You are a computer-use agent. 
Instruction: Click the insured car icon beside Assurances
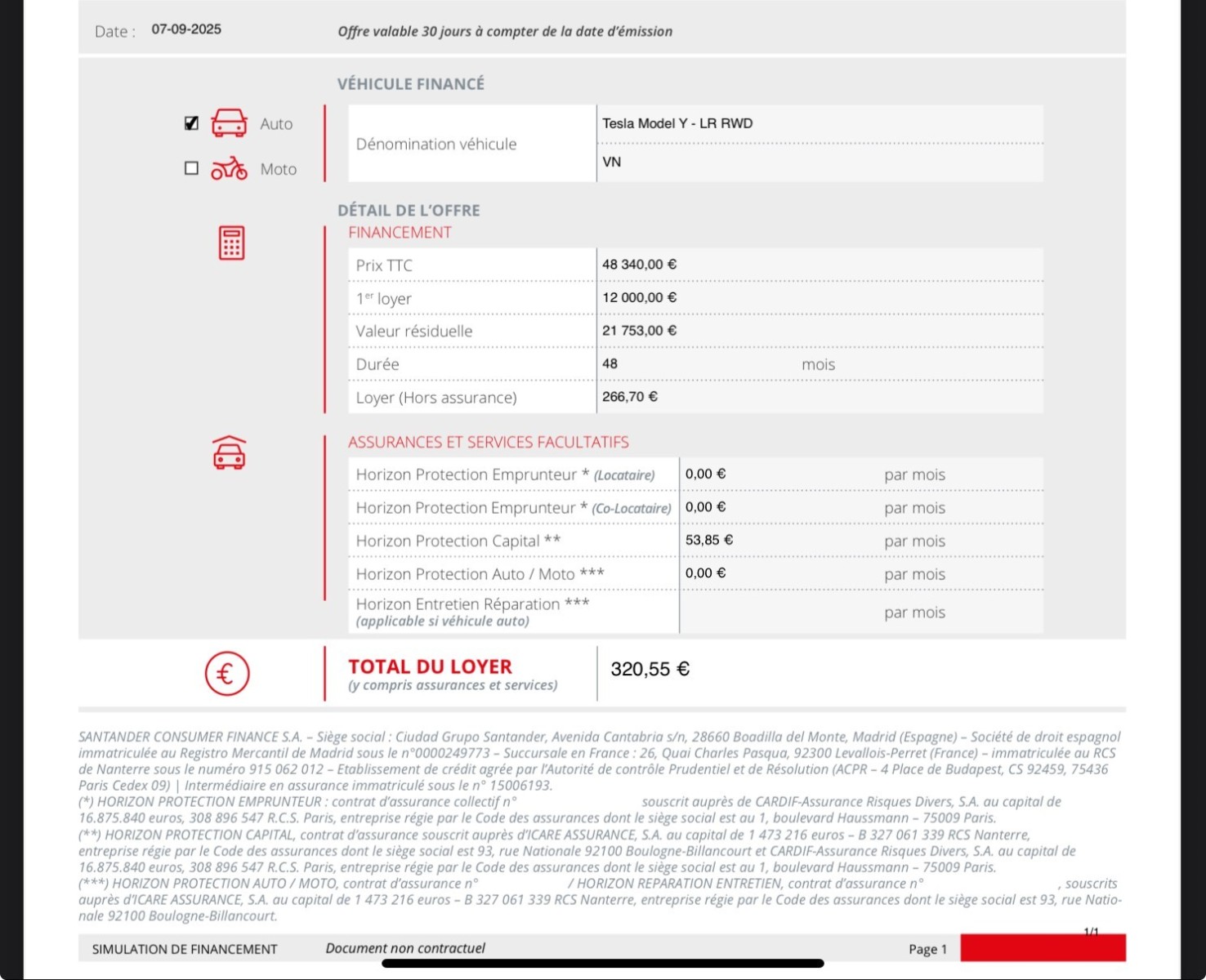coord(230,452)
